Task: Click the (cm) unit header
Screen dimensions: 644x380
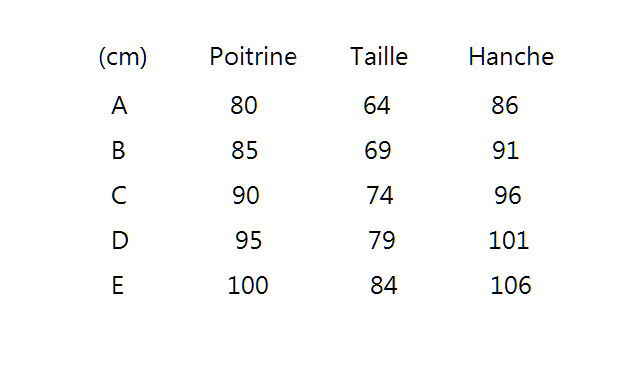Action: (123, 56)
